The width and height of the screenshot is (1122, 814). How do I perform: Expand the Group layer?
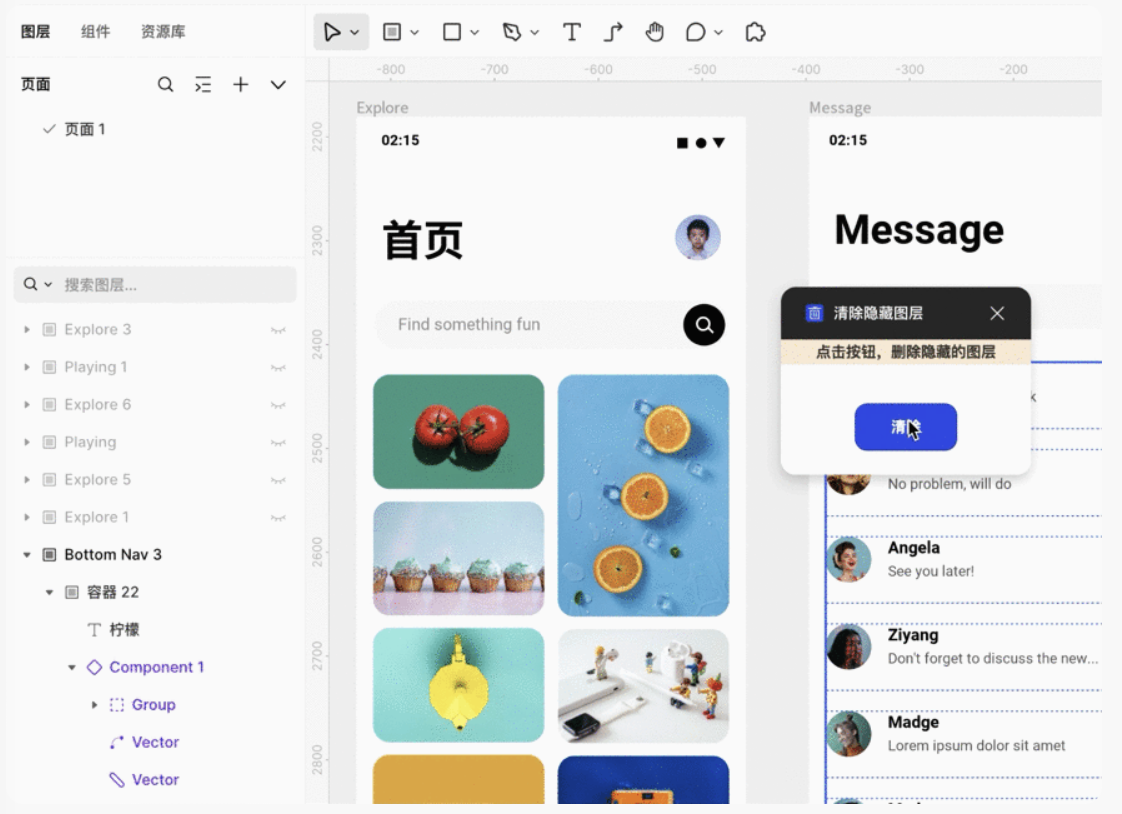(x=95, y=705)
